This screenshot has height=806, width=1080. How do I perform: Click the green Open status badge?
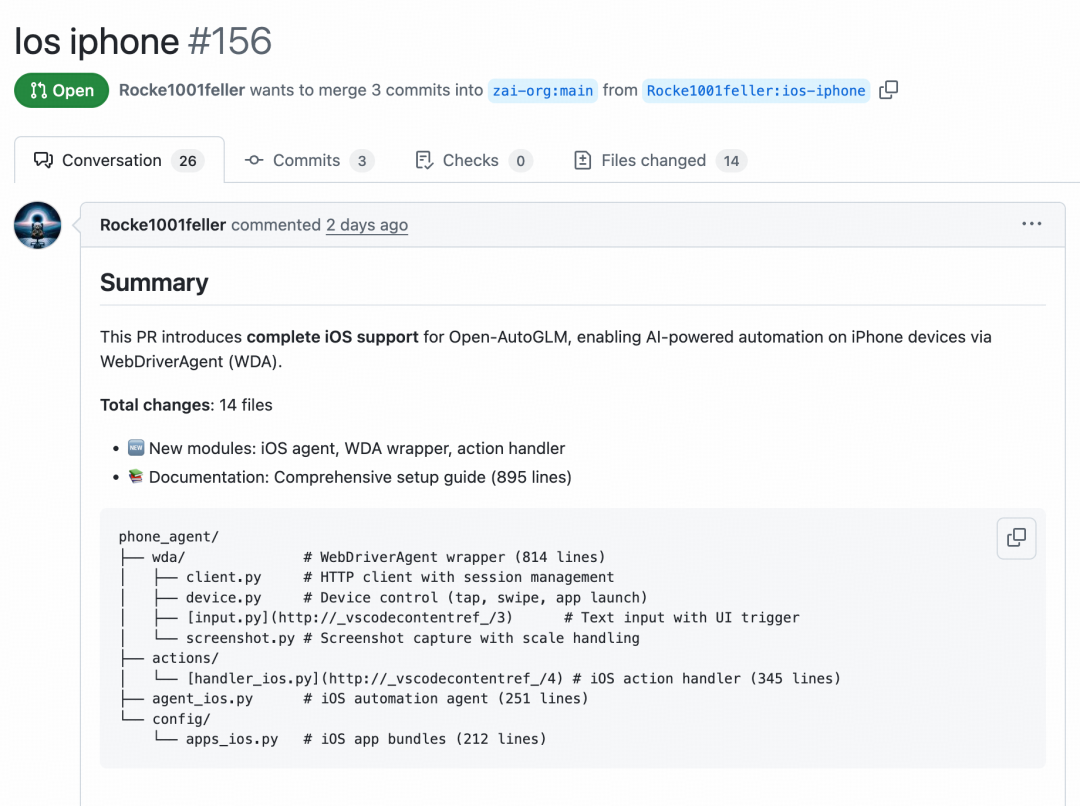[x=61, y=90]
